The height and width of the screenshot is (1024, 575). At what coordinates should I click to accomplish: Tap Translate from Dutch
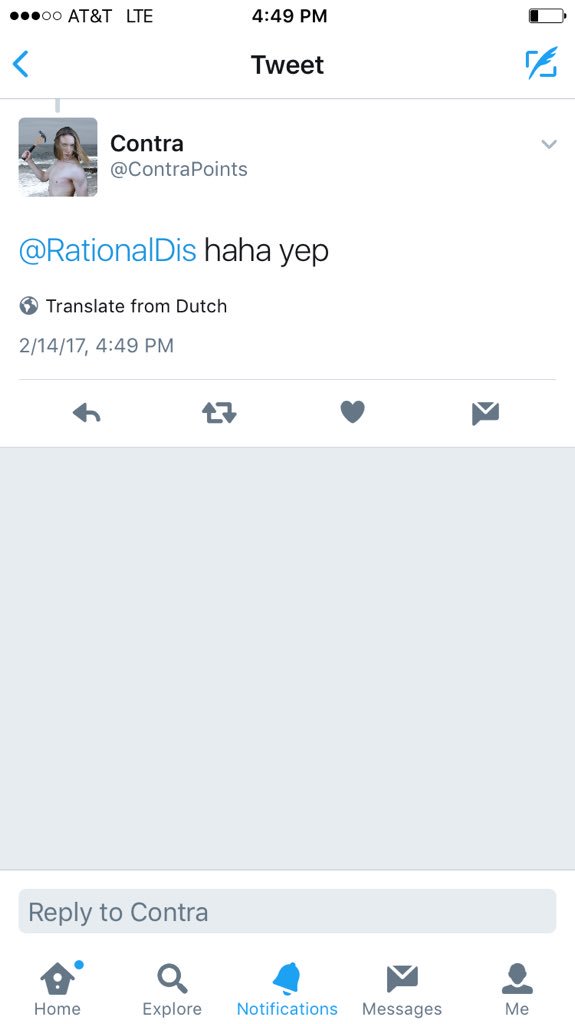click(x=136, y=306)
